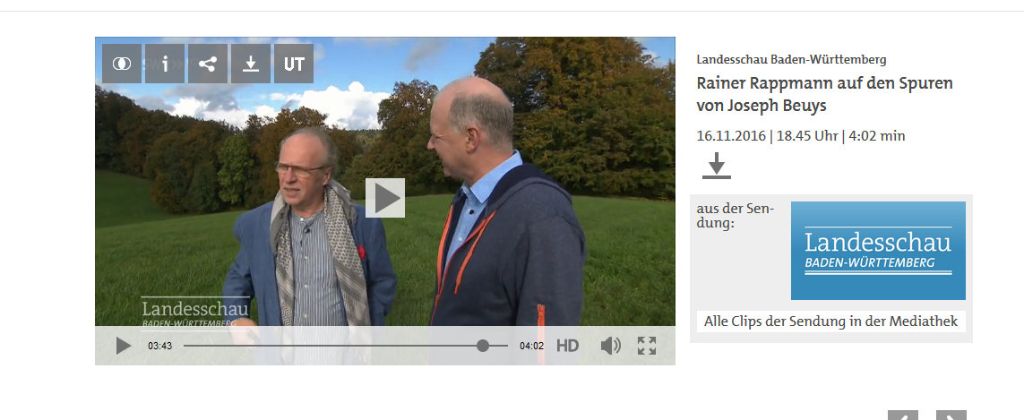Click the overlapping circles icon in video toolbar
Image resolution: width=1024 pixels, height=420 pixels.
point(121,63)
